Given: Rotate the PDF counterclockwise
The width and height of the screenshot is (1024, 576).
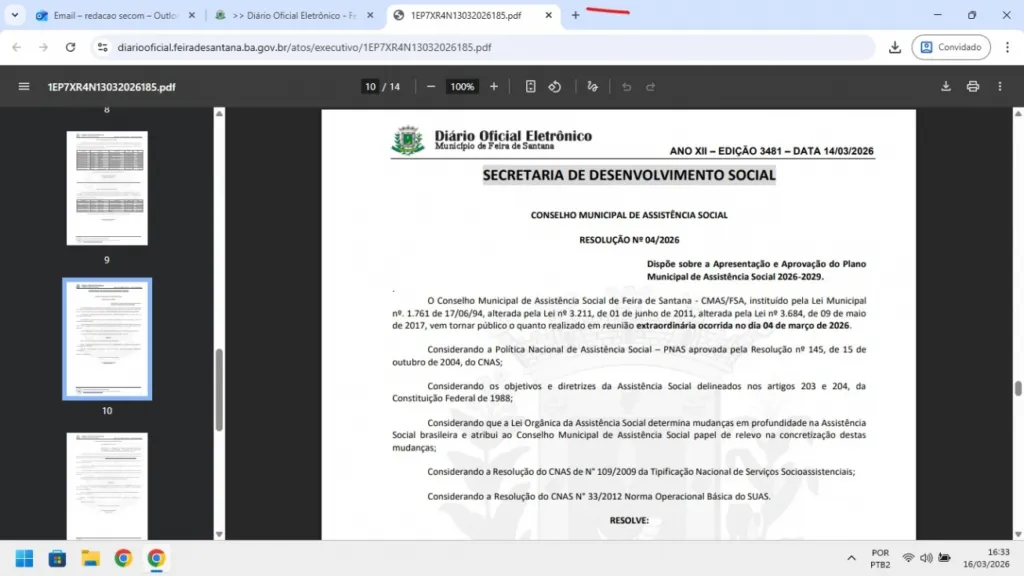Looking at the screenshot, I should pyautogui.click(x=555, y=87).
